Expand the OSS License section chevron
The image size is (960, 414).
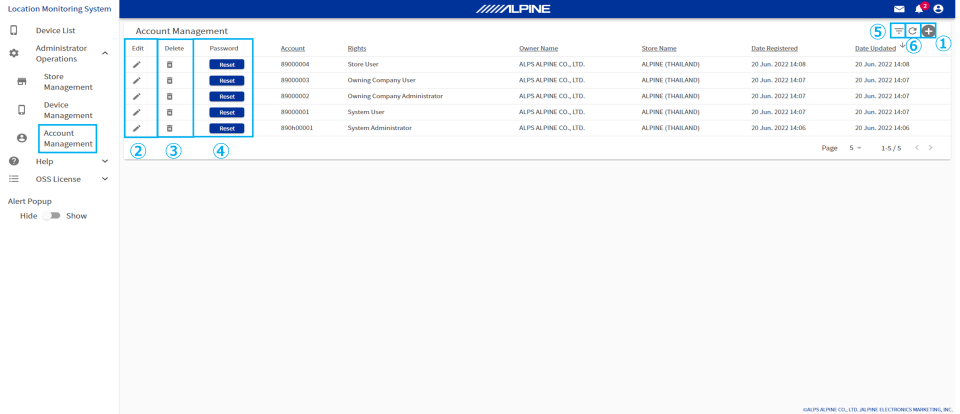click(105, 179)
